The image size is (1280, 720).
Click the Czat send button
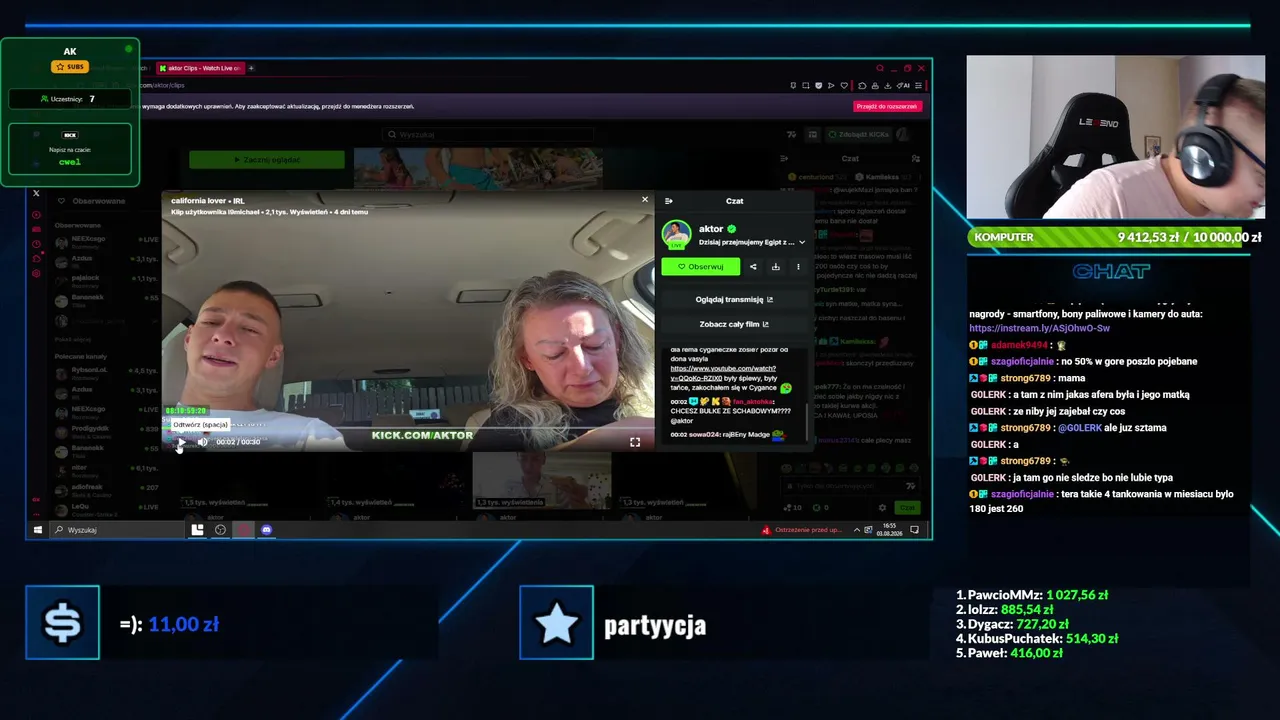coord(906,508)
